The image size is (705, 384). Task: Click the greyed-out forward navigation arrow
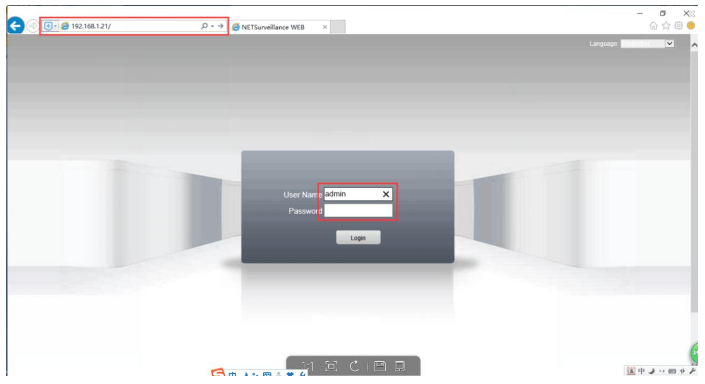tap(32, 26)
